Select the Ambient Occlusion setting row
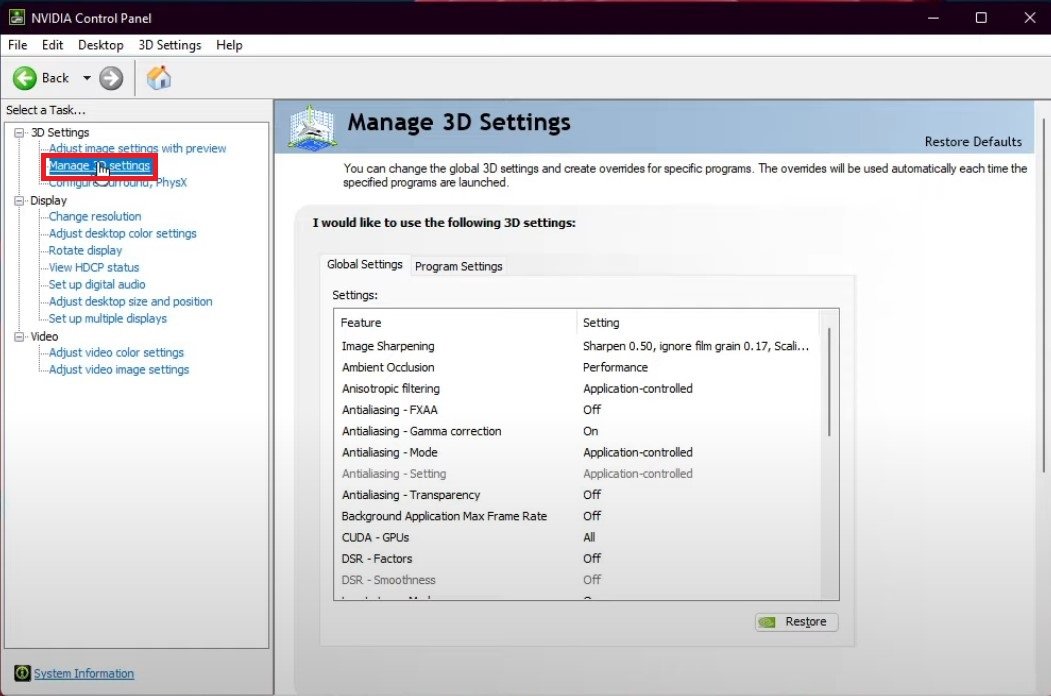 (388, 367)
